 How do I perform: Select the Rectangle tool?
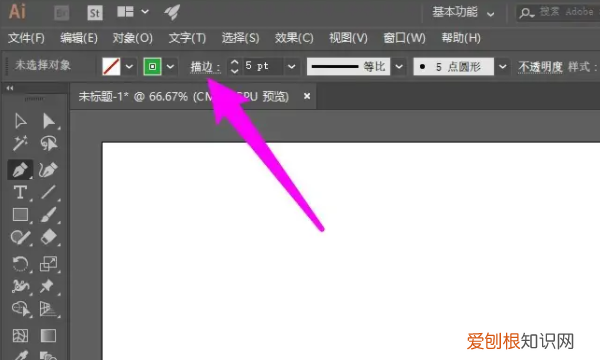(x=20, y=215)
